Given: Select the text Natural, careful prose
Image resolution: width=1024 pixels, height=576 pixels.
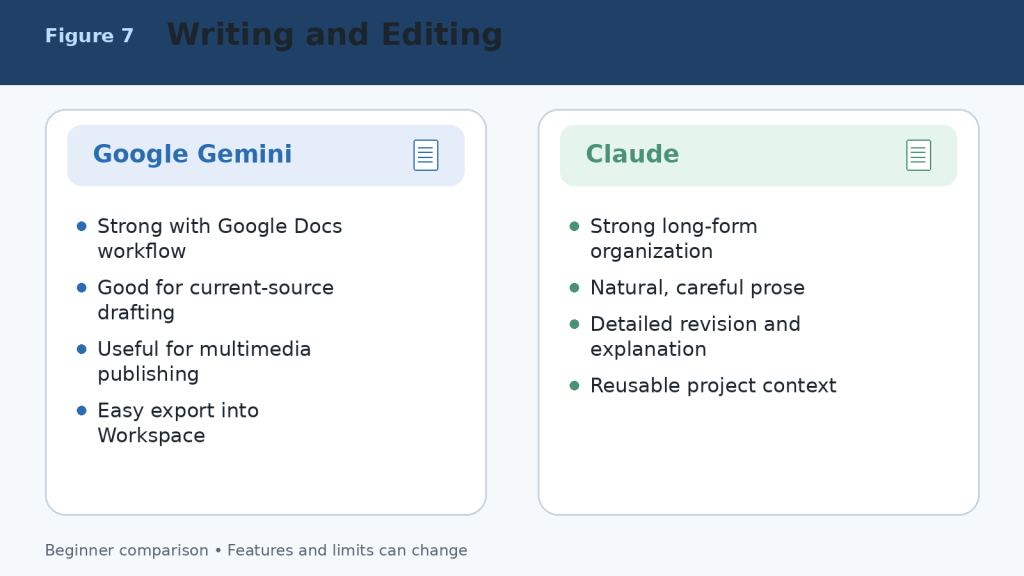Looking at the screenshot, I should tap(697, 288).
